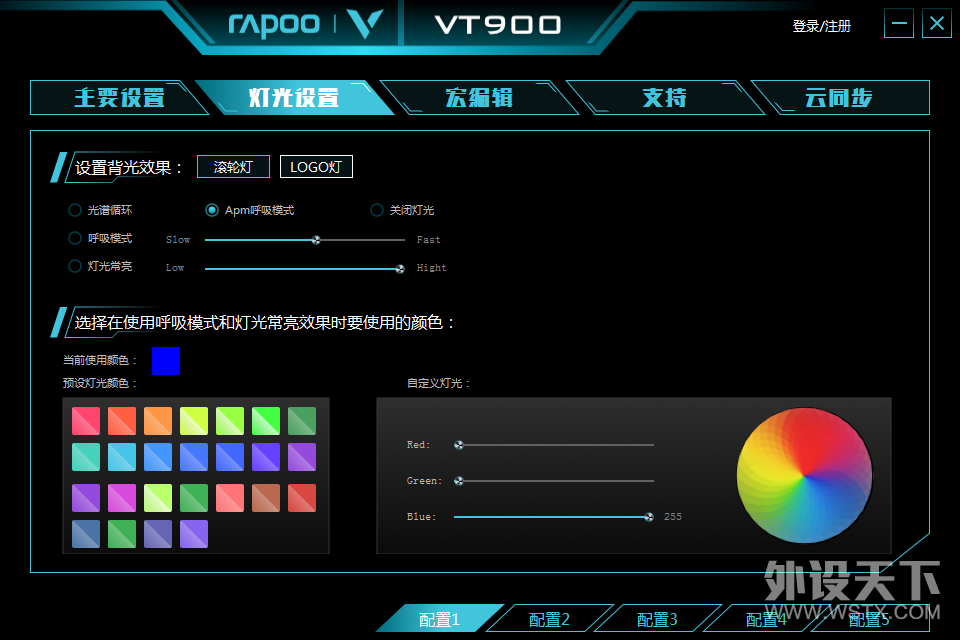Select the 滚轮灯 button
The height and width of the screenshot is (640, 960).
233,167
